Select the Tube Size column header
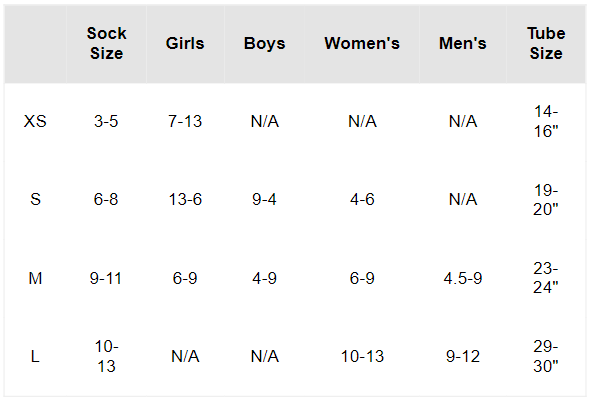This screenshot has height=399, width=591. pyautogui.click(x=546, y=43)
